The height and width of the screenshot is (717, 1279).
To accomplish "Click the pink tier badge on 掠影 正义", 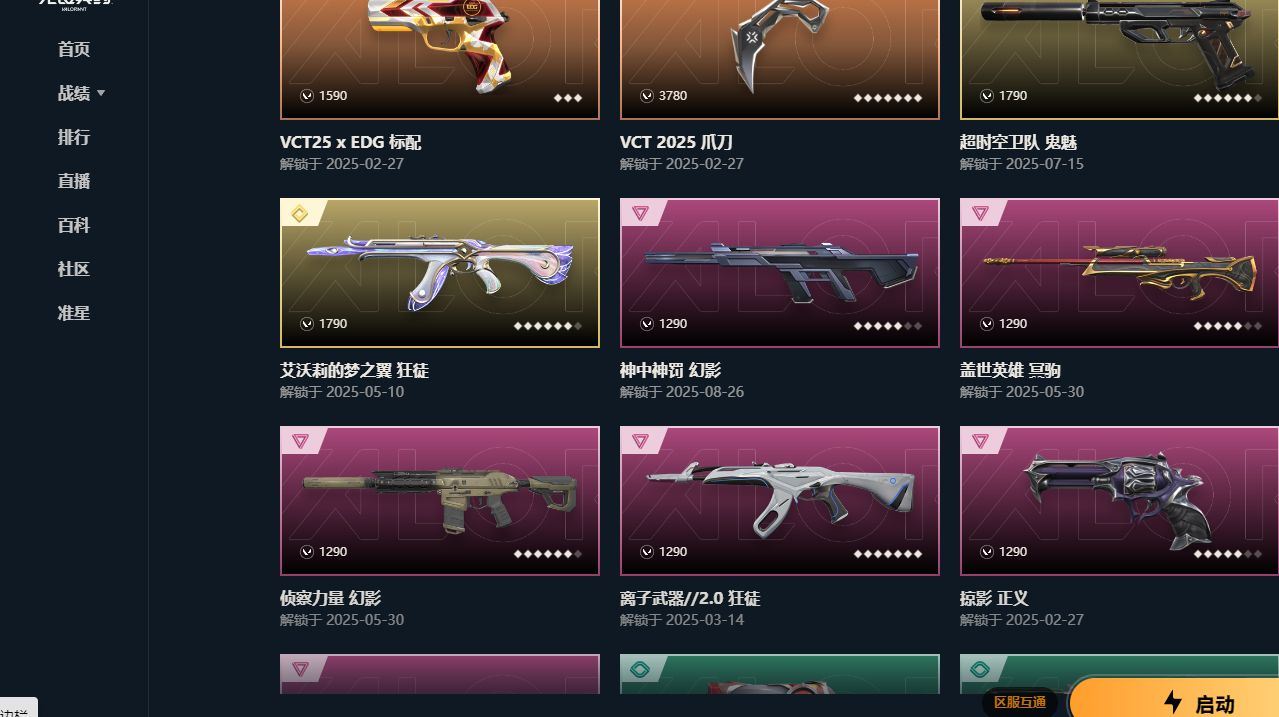I will point(980,441).
